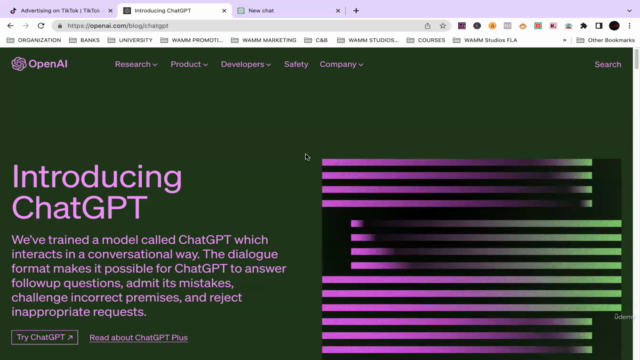Open the UNIVERSITY bookmarks folder
Viewport: 640px width, 360px height.
coord(130,40)
